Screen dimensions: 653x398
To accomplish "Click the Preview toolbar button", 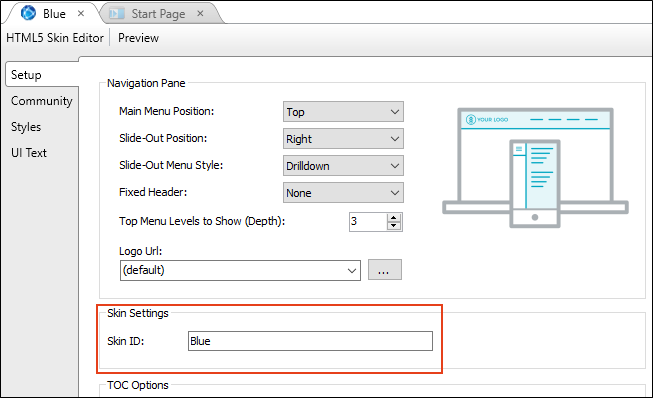I will 138,38.
